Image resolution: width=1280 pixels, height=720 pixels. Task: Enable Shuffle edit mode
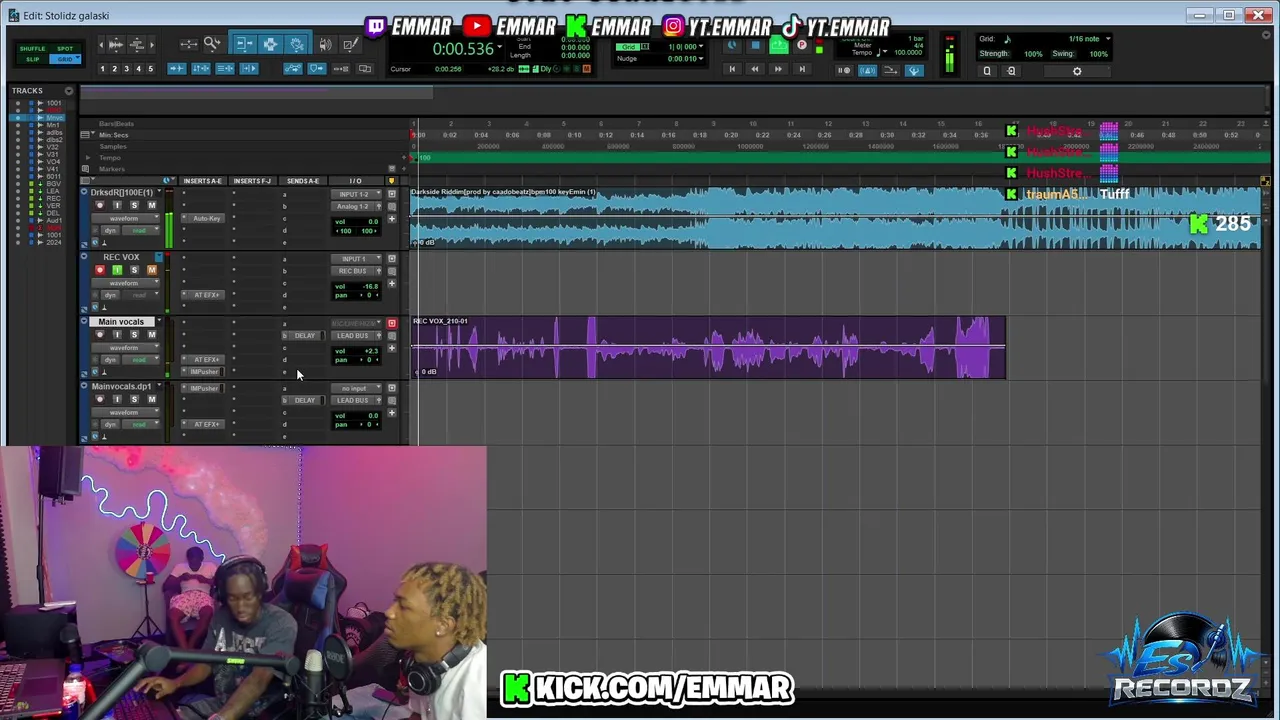(x=33, y=48)
